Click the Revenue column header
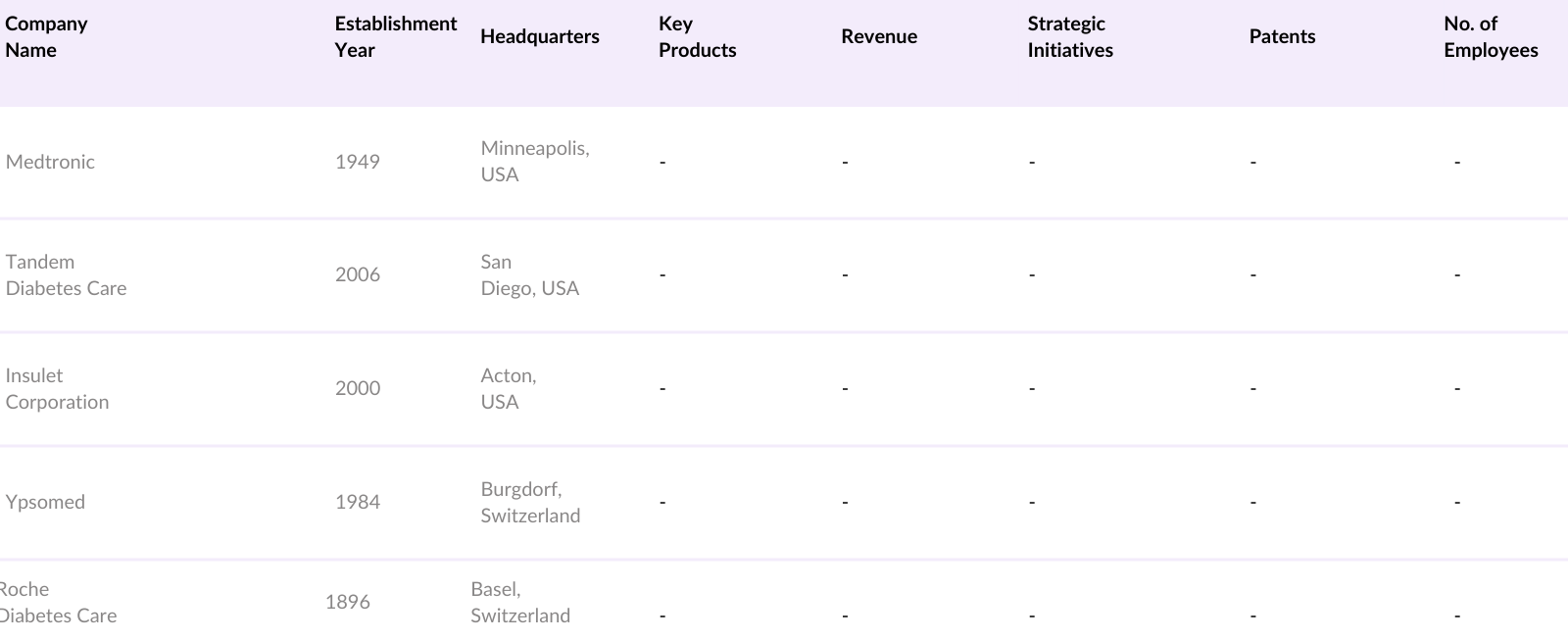 tap(878, 37)
